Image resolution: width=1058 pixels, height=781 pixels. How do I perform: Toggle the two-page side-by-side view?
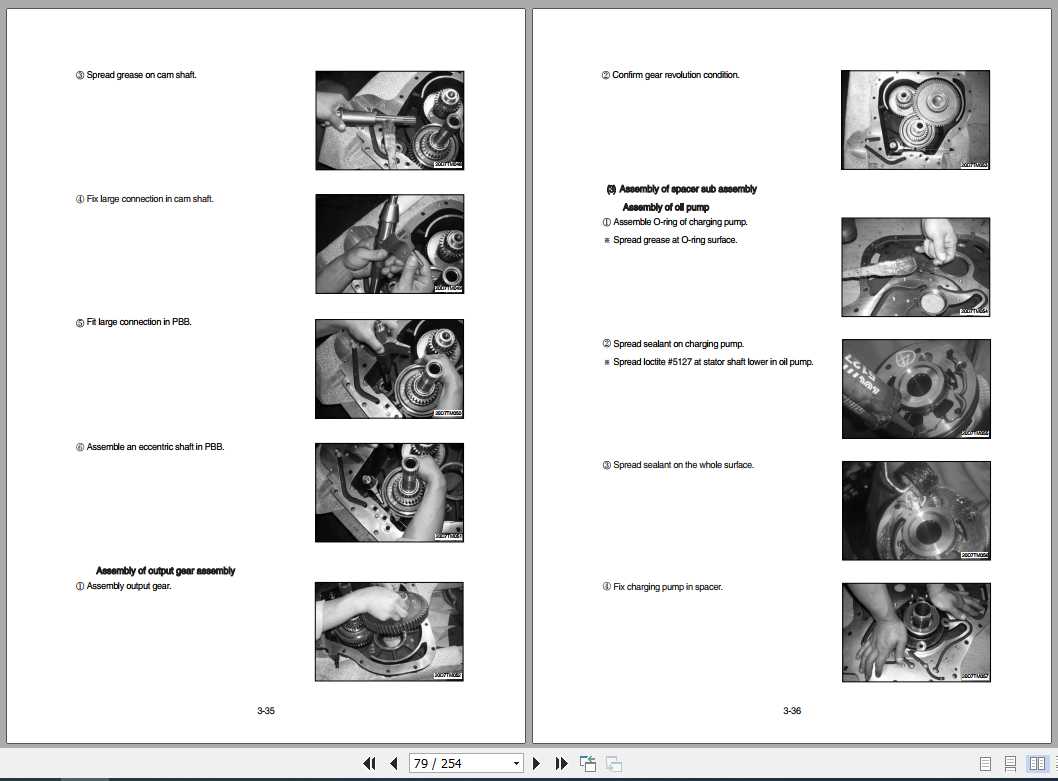pos(1037,763)
